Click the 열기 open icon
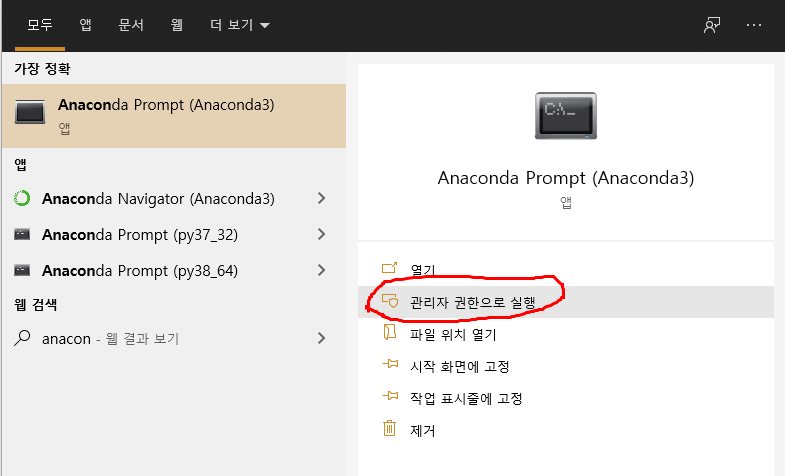 (x=389, y=268)
